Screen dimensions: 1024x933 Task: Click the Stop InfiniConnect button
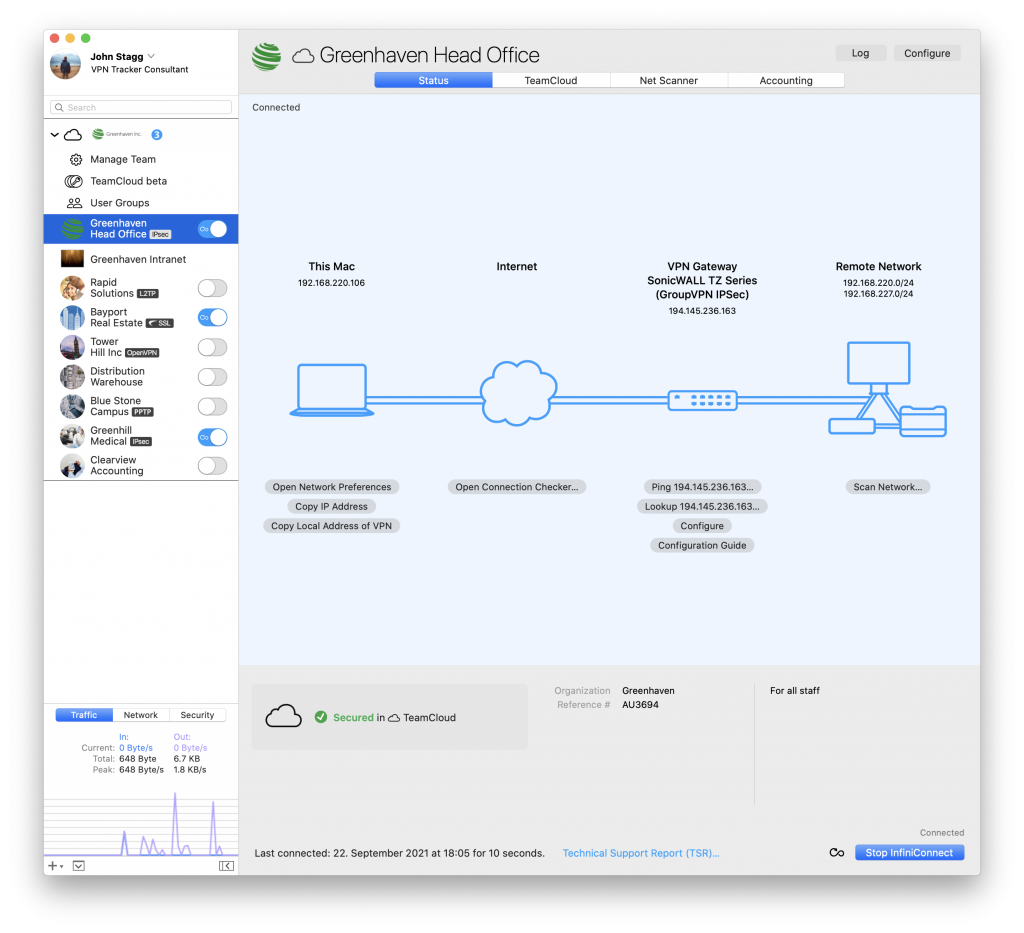pos(910,853)
